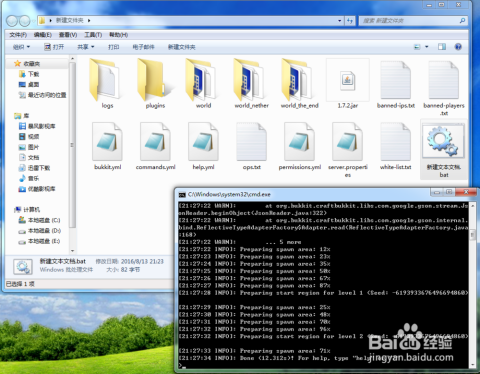Select the world_the_end folder

click(x=297, y=79)
